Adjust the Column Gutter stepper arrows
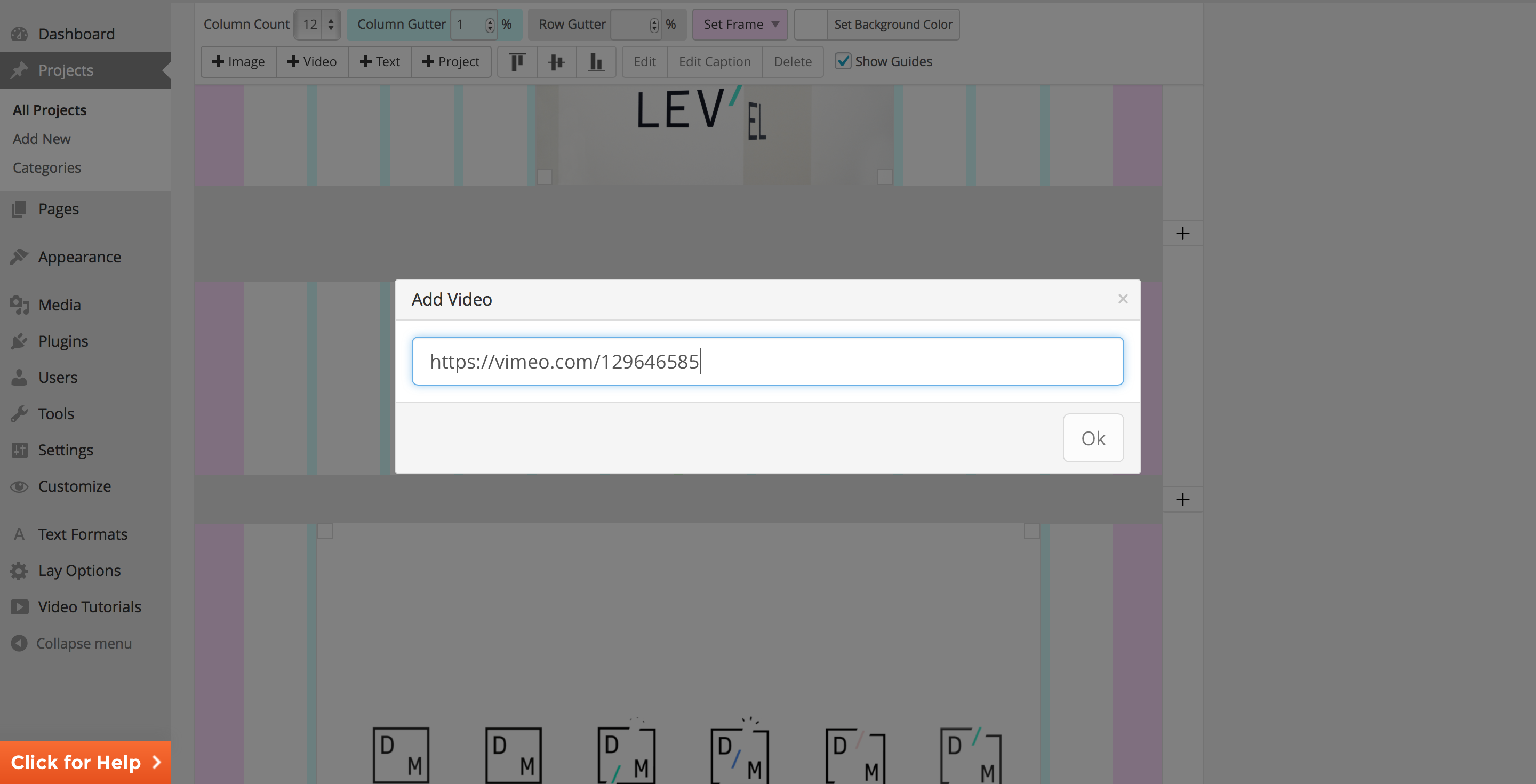Viewport: 1536px width, 784px height. point(490,25)
